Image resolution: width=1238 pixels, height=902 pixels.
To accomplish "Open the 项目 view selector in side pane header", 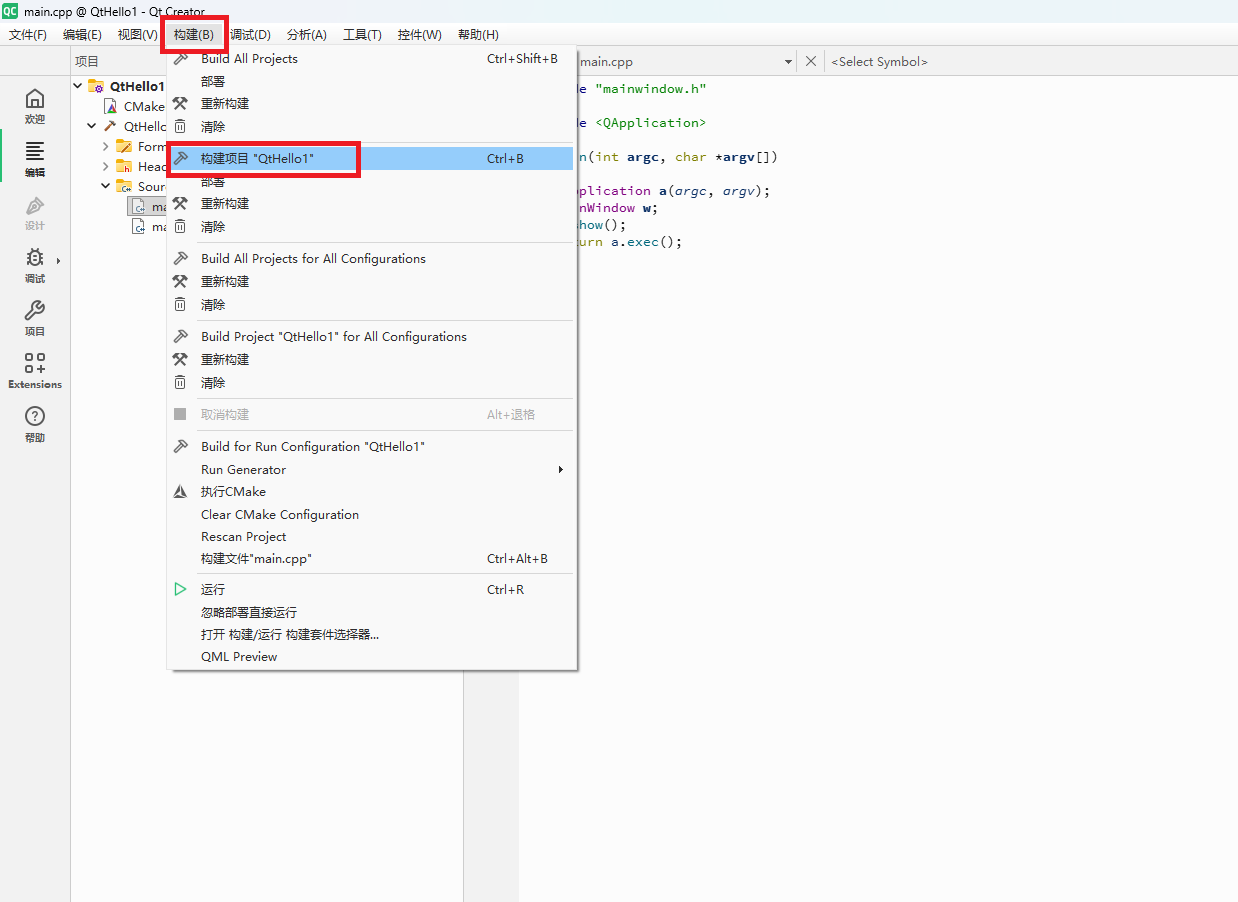I will (x=87, y=61).
